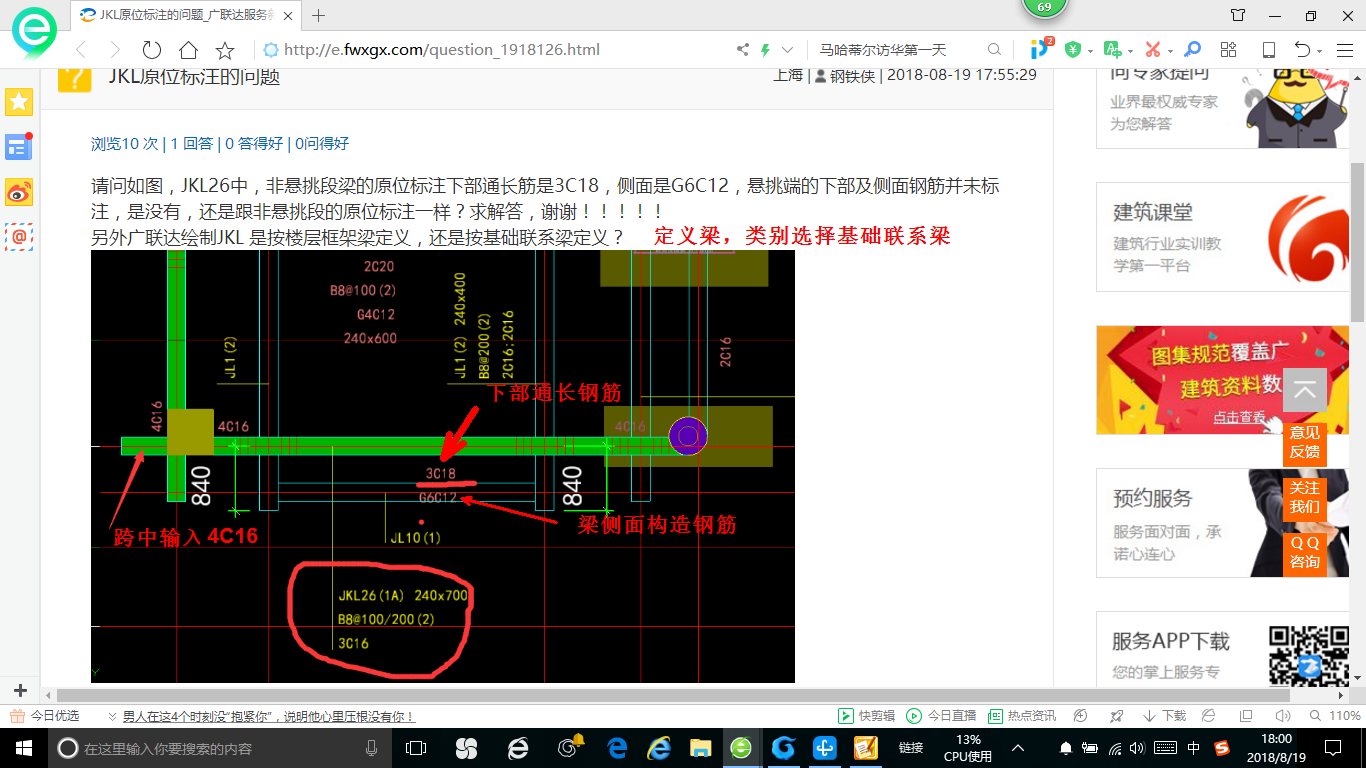1366x768 pixels.
Task: Click the mobile device view icon
Action: [1268, 49]
